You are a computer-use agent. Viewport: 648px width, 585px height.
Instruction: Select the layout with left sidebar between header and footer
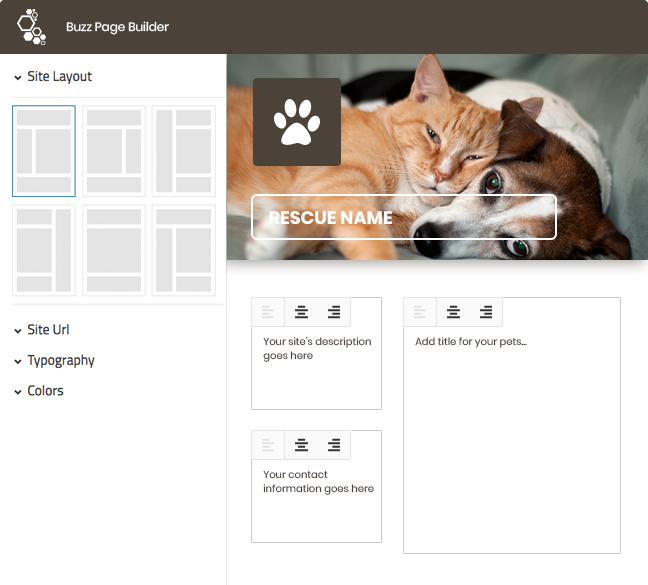(x=44, y=151)
